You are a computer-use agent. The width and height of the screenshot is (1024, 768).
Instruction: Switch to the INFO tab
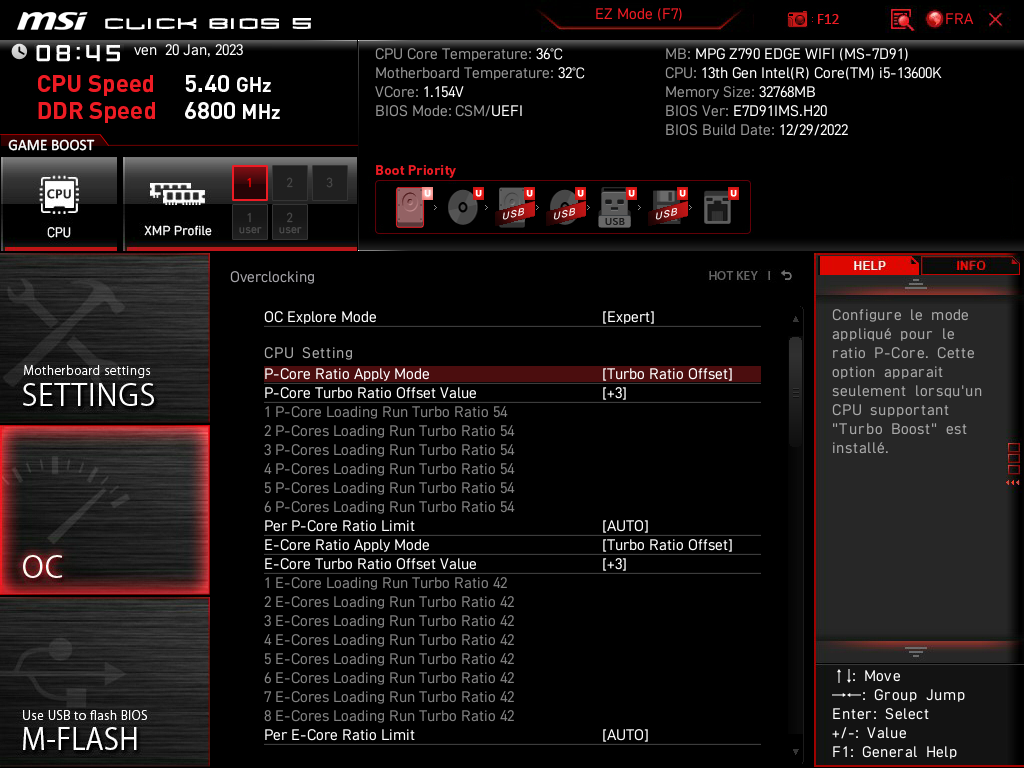(x=970, y=266)
